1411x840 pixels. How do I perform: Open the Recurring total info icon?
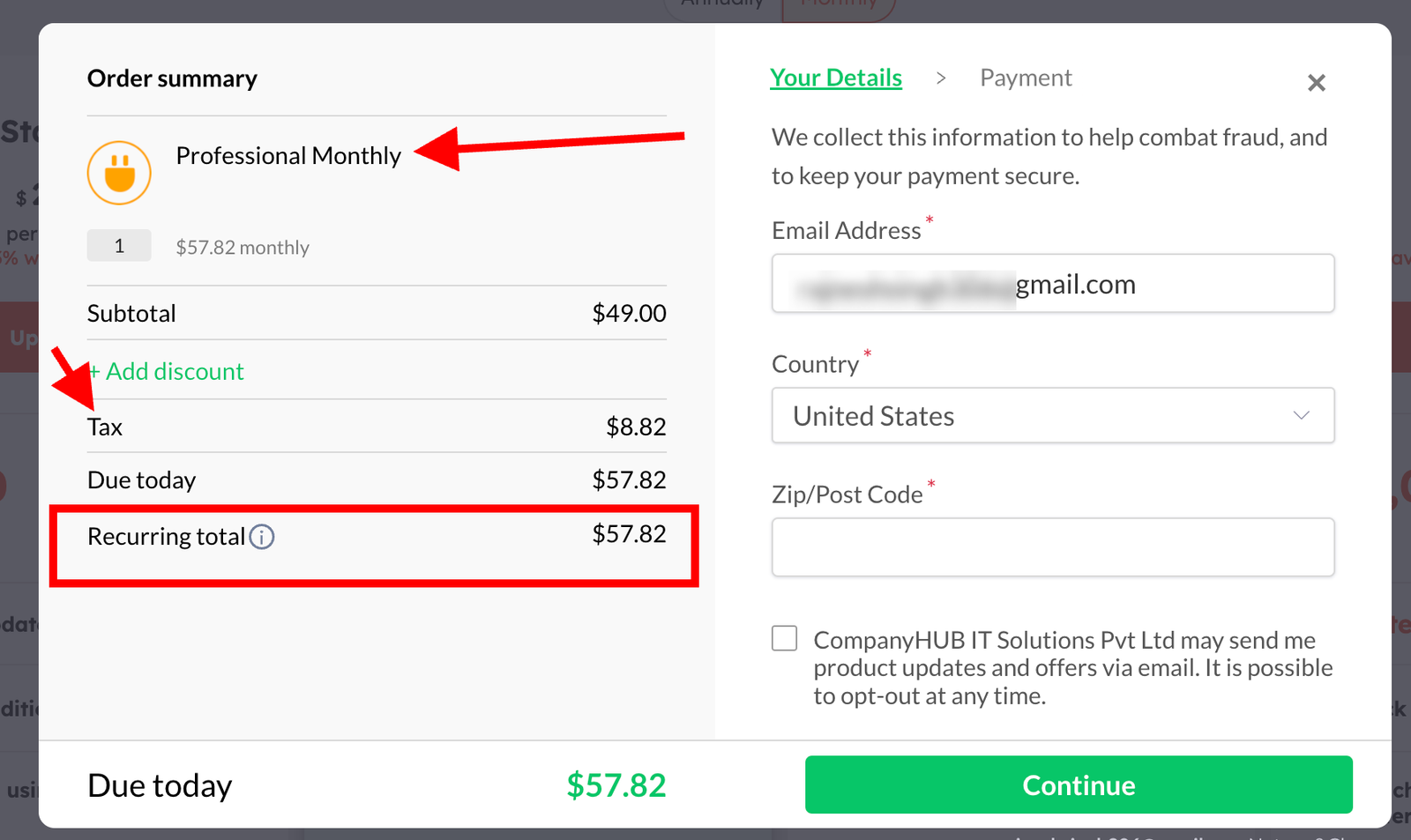click(x=262, y=537)
